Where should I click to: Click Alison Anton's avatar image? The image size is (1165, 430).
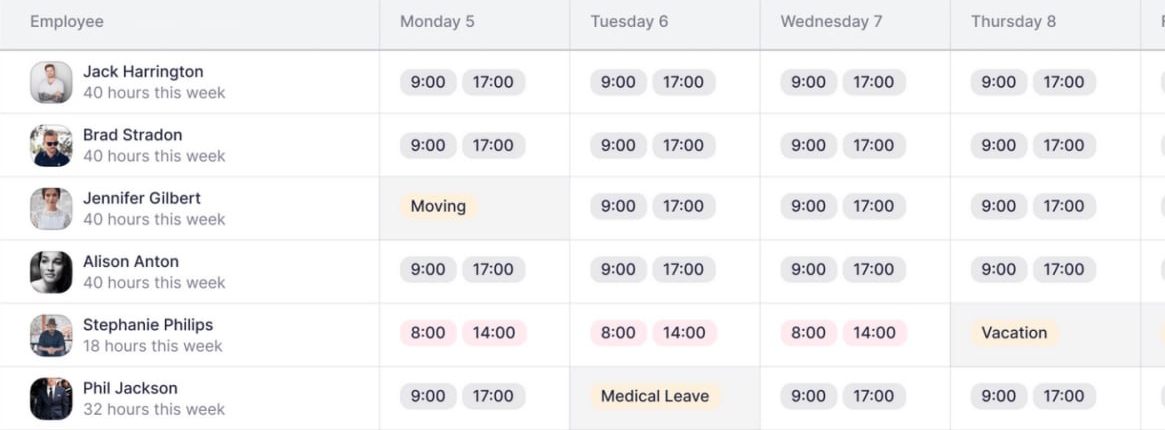click(51, 272)
